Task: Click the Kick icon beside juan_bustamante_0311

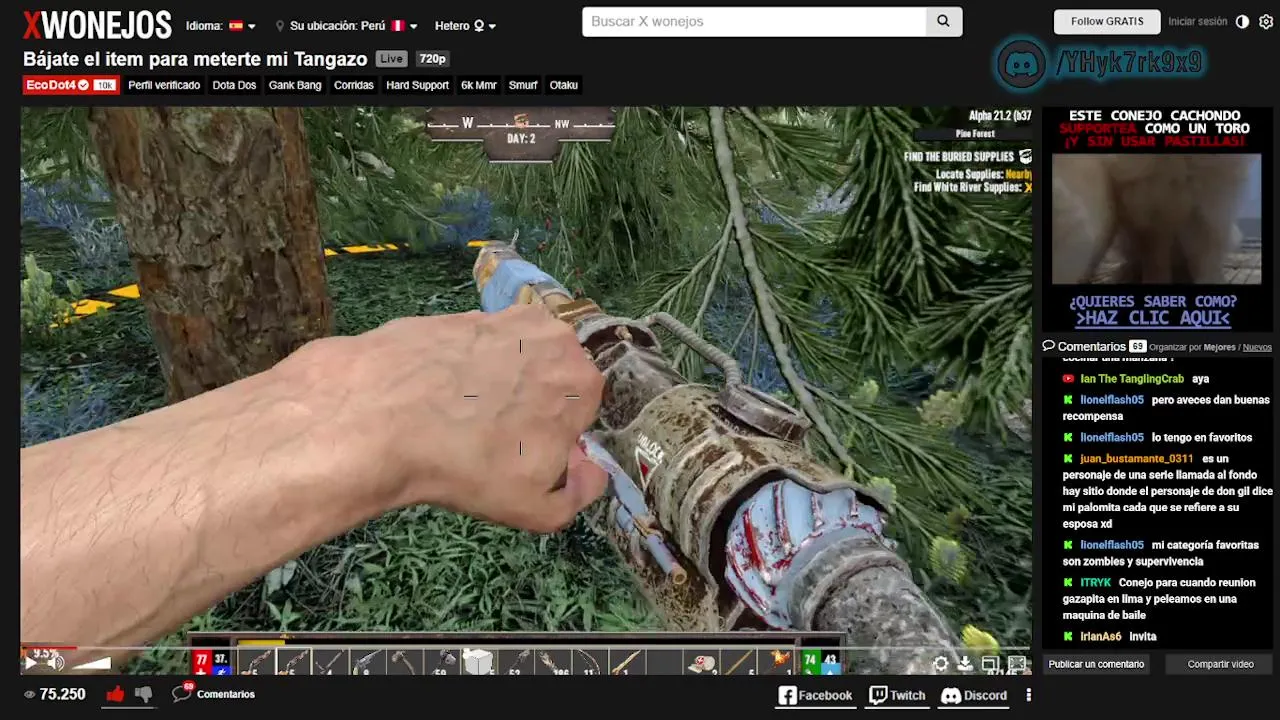Action: 1068,459
